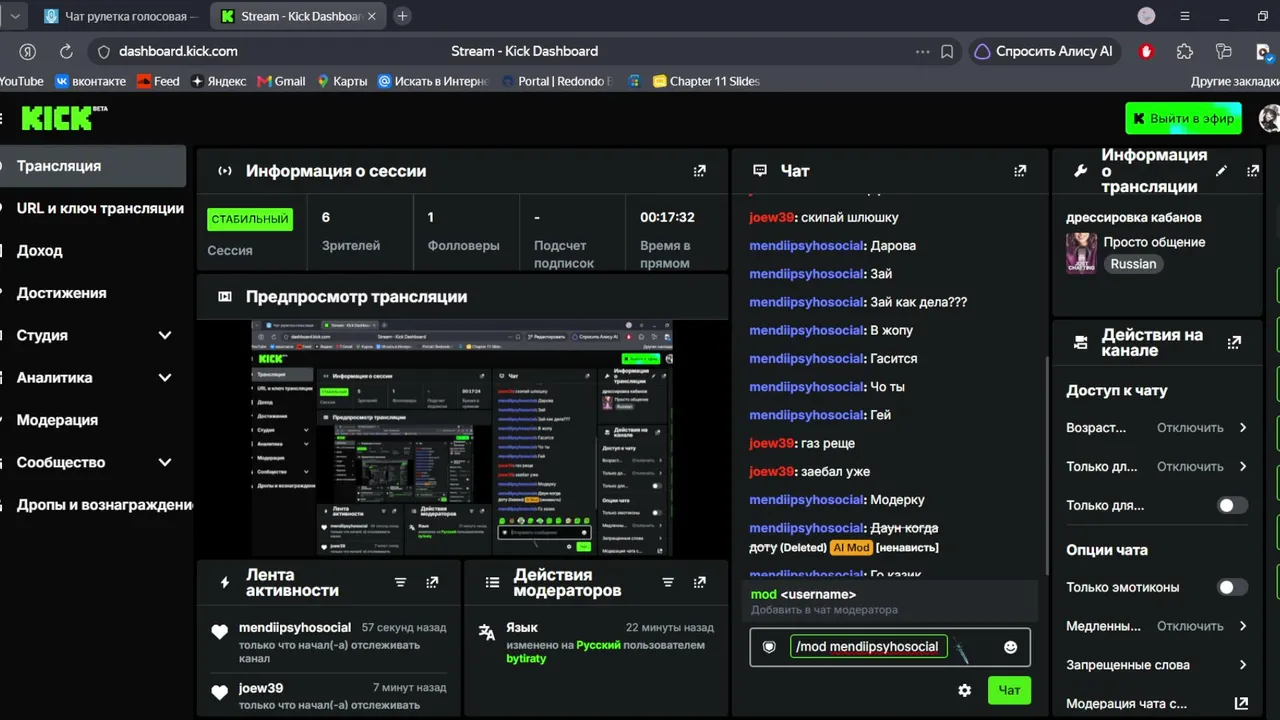Viewport: 1280px width, 720px height.
Task: Toggle Только эмотиконы switch
Action: pos(1233,587)
